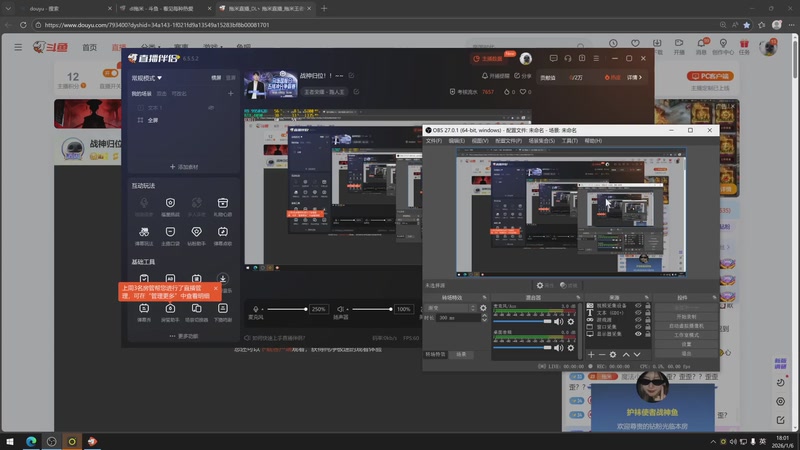Viewport: 800px width, 450px height.
Task: Toggle lock on 视频采集设备 source
Action: [x=647, y=306]
